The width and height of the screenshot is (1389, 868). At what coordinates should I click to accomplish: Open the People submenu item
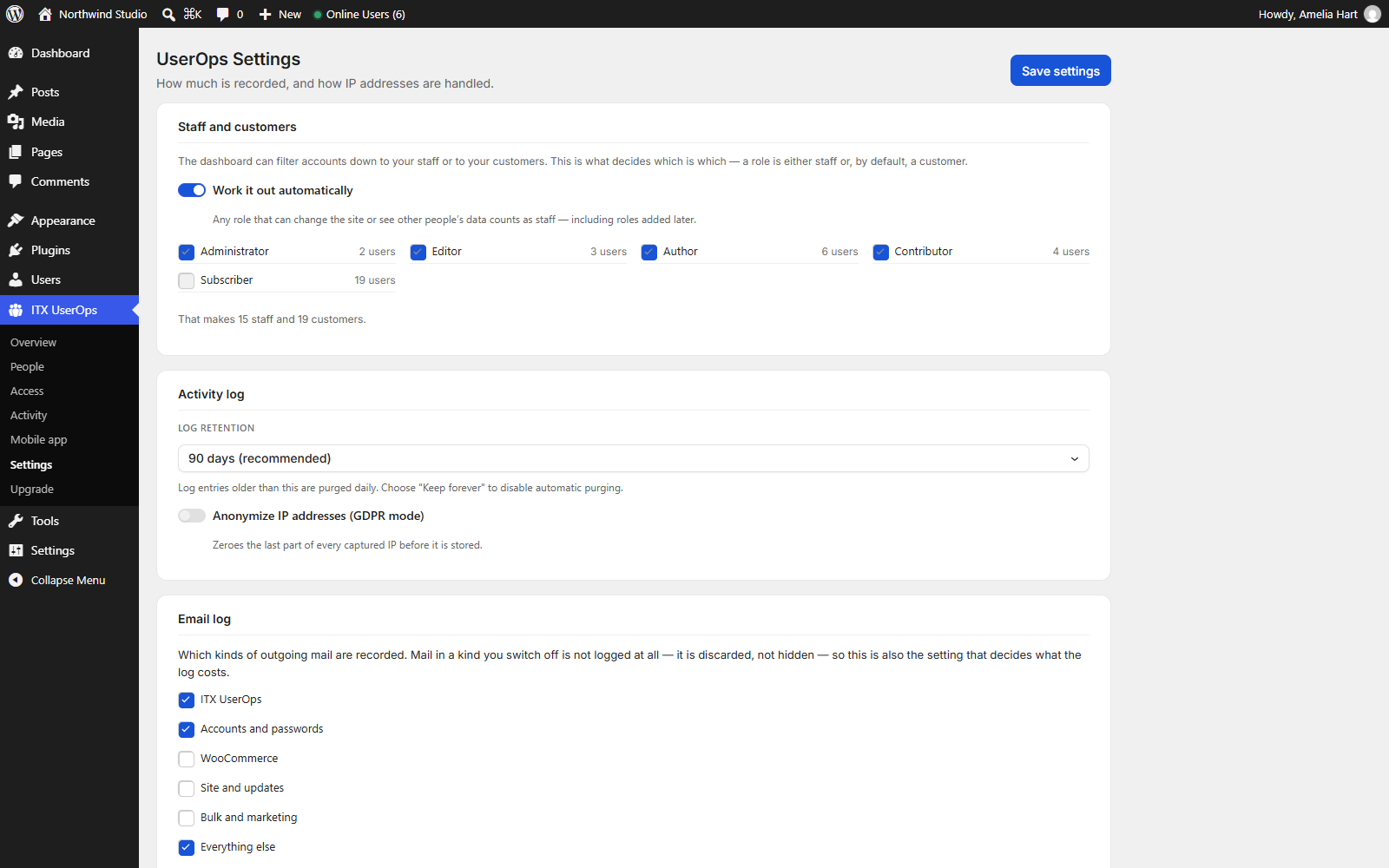click(27, 367)
